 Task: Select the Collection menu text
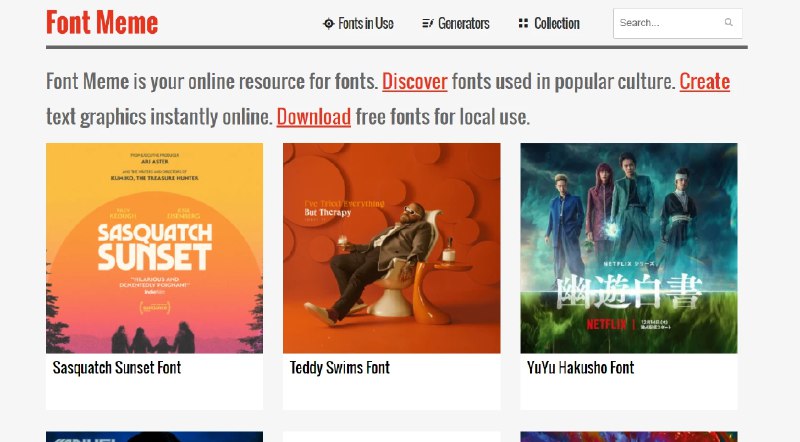pos(556,23)
